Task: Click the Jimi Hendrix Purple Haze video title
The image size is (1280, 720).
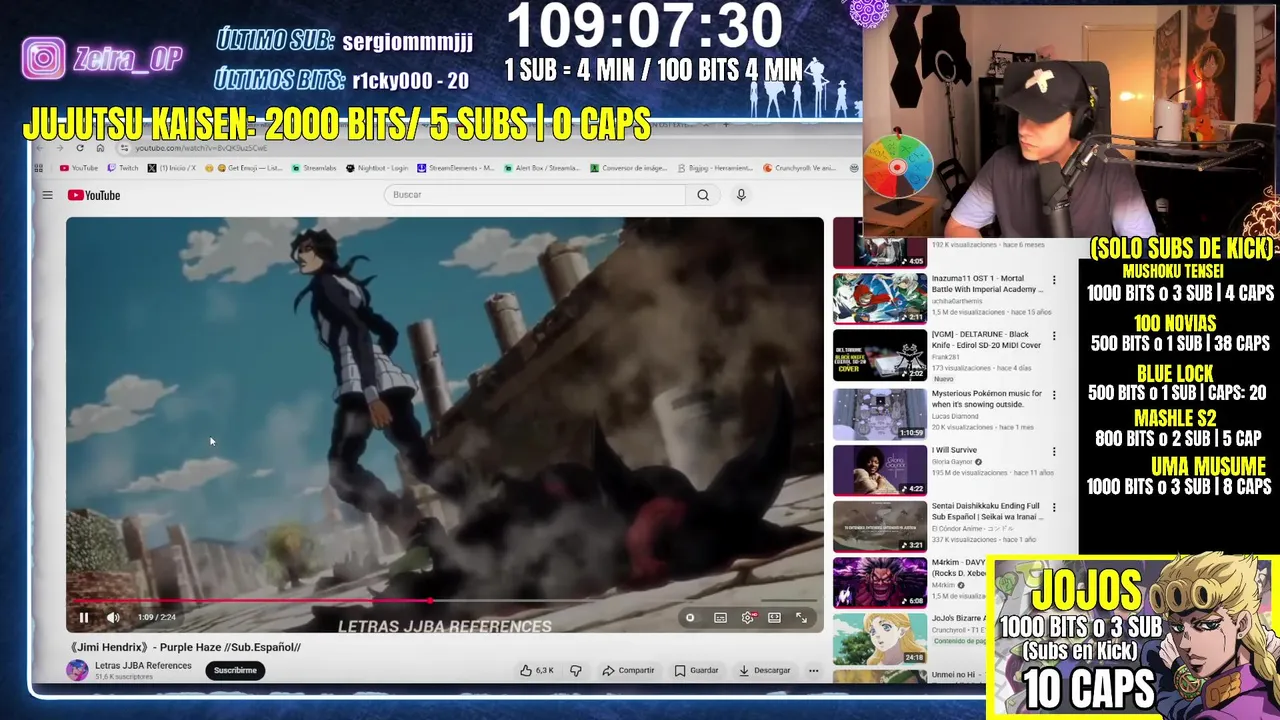Action: coord(185,647)
